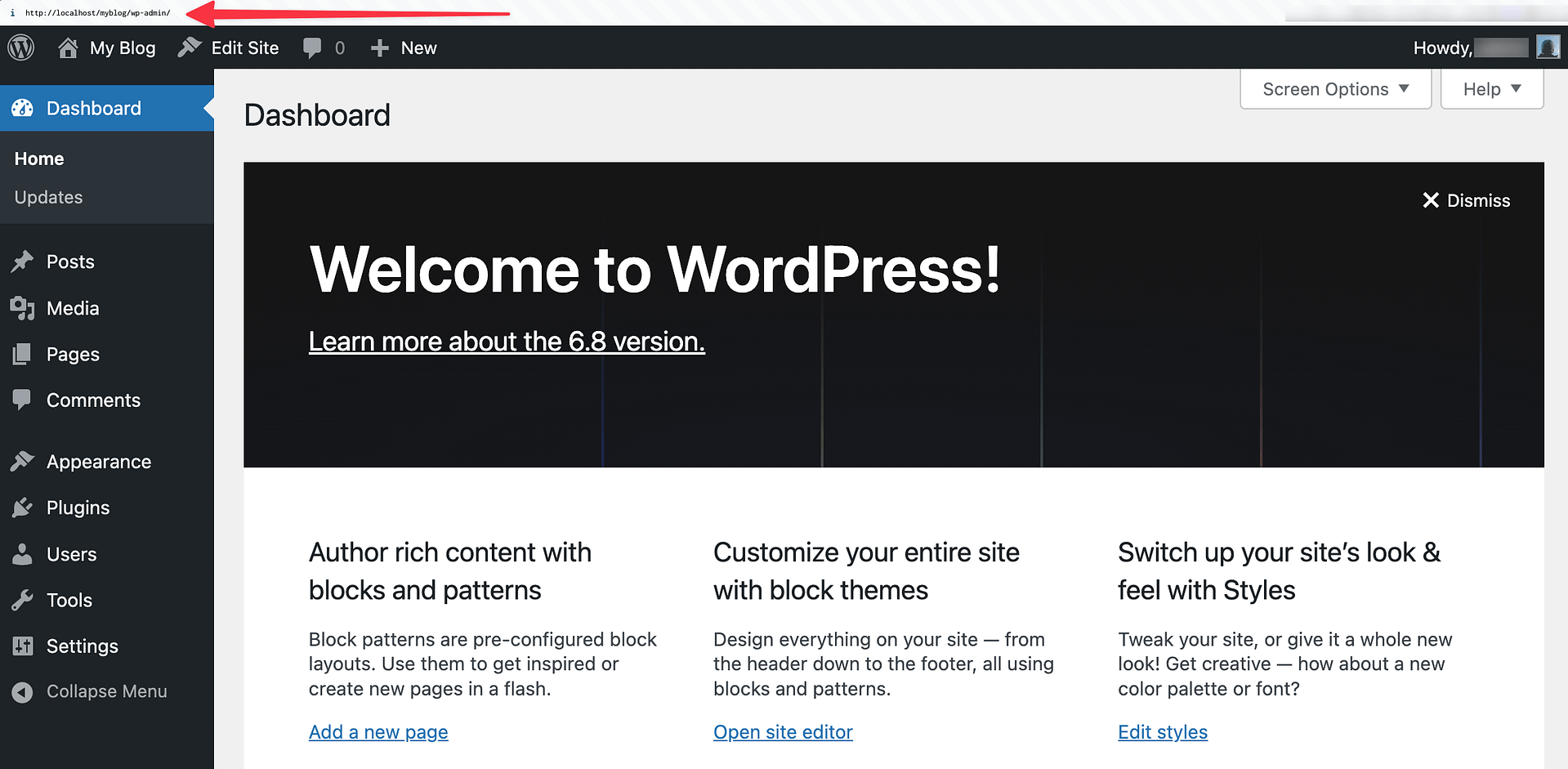Switch to the Updates menu item
This screenshot has height=769, width=1568.
(48, 197)
